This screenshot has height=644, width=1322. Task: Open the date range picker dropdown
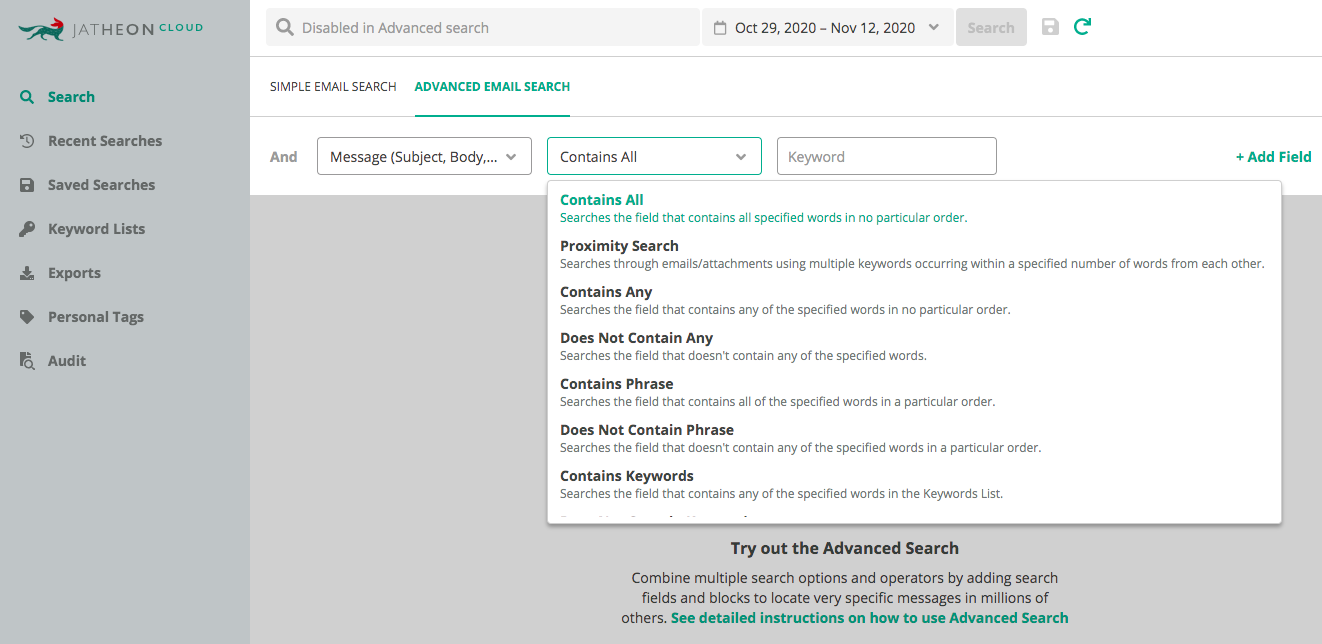click(x=826, y=28)
